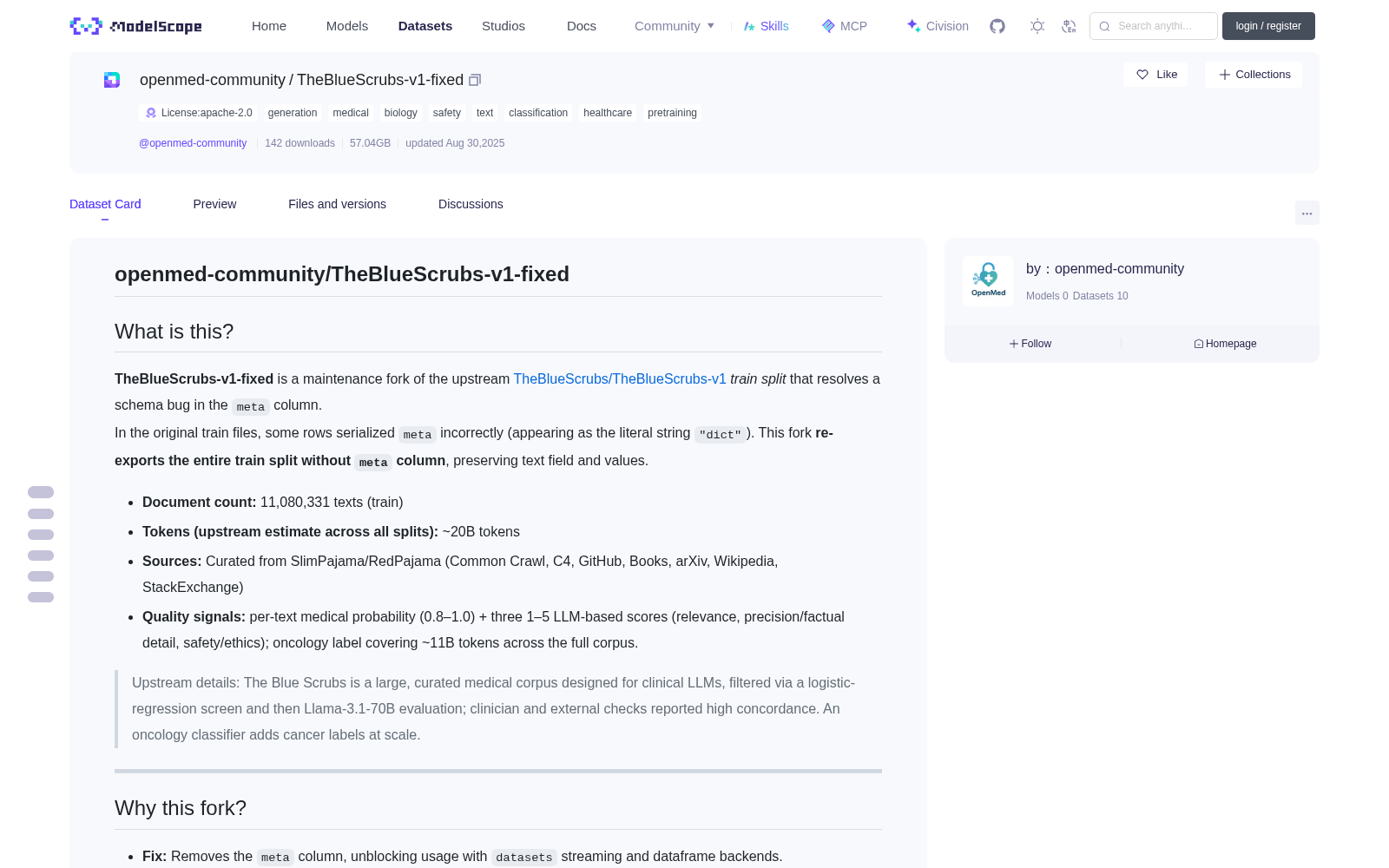Click the classification tag
This screenshot has height=868, width=1389.
tap(538, 113)
